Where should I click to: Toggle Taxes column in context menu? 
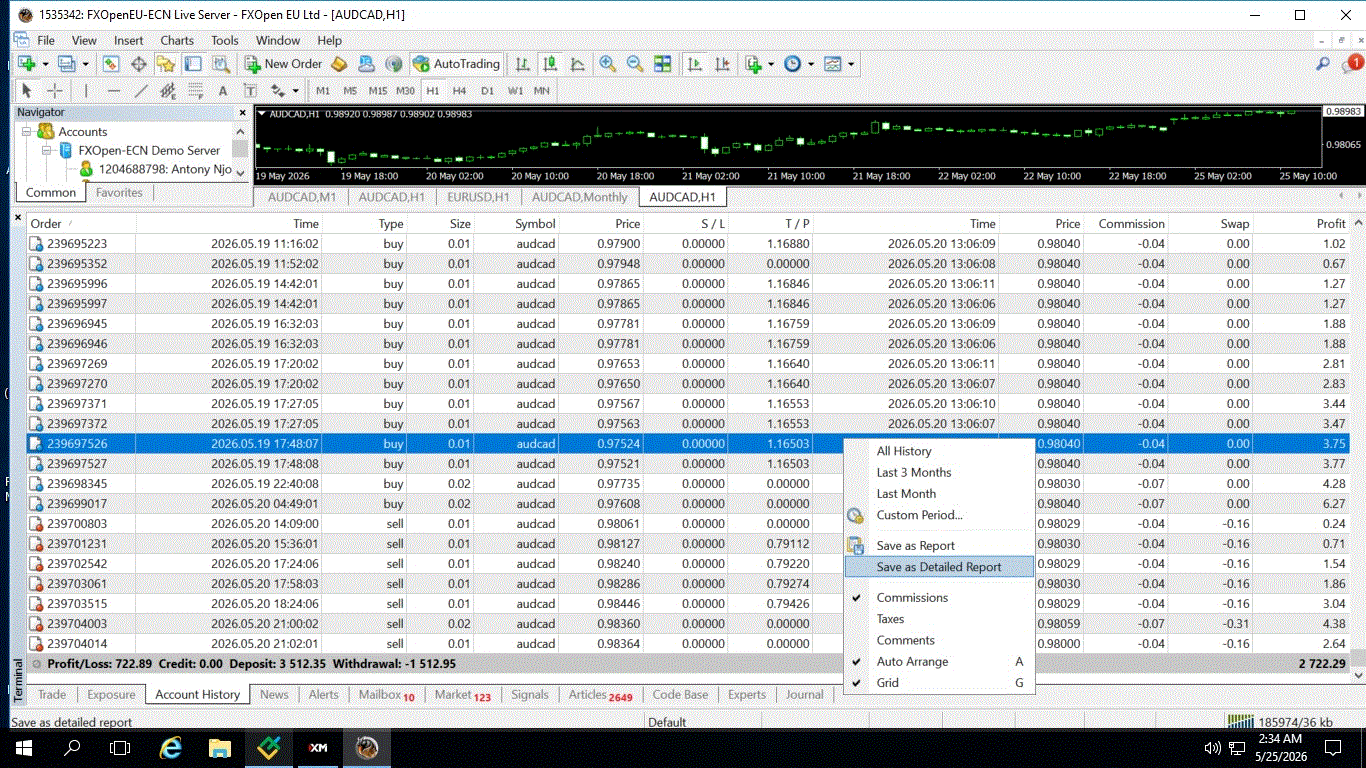point(890,619)
